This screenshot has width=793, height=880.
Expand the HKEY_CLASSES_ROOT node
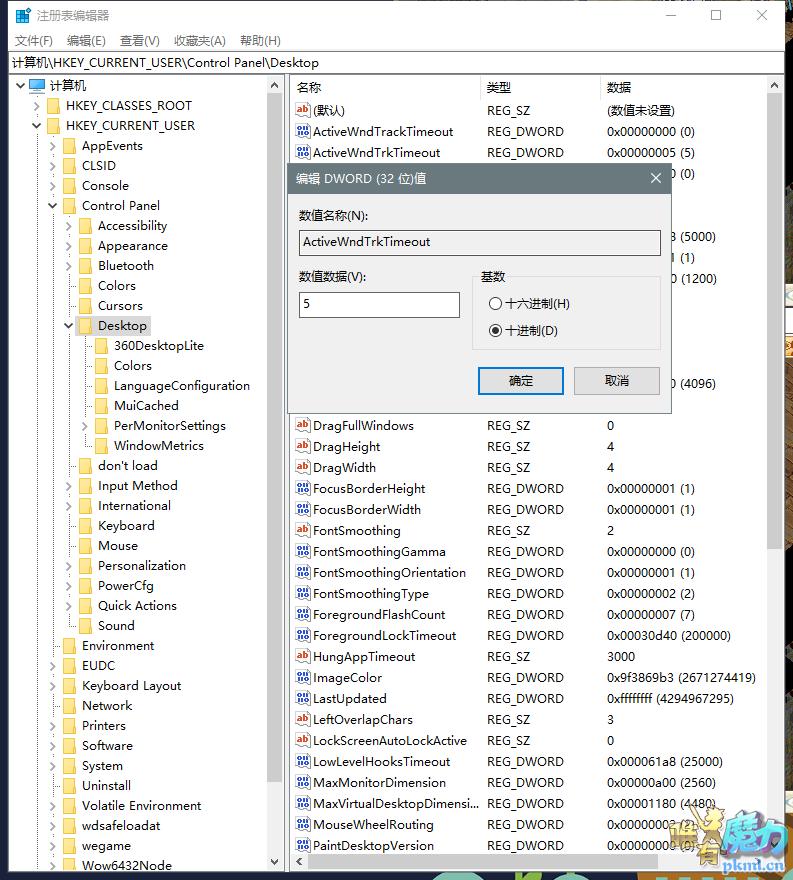pos(37,106)
